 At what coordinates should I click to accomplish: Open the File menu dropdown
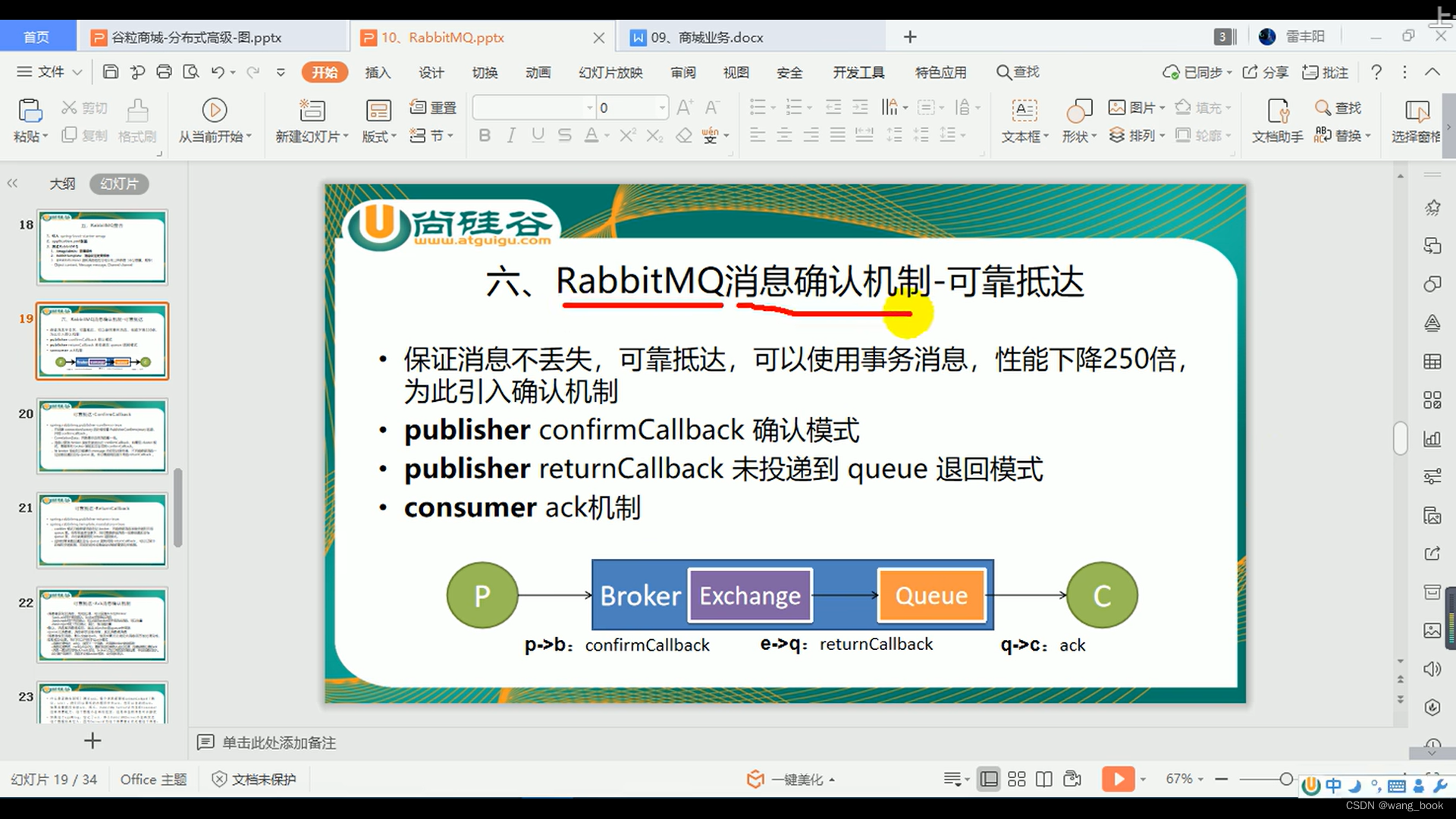click(49, 72)
